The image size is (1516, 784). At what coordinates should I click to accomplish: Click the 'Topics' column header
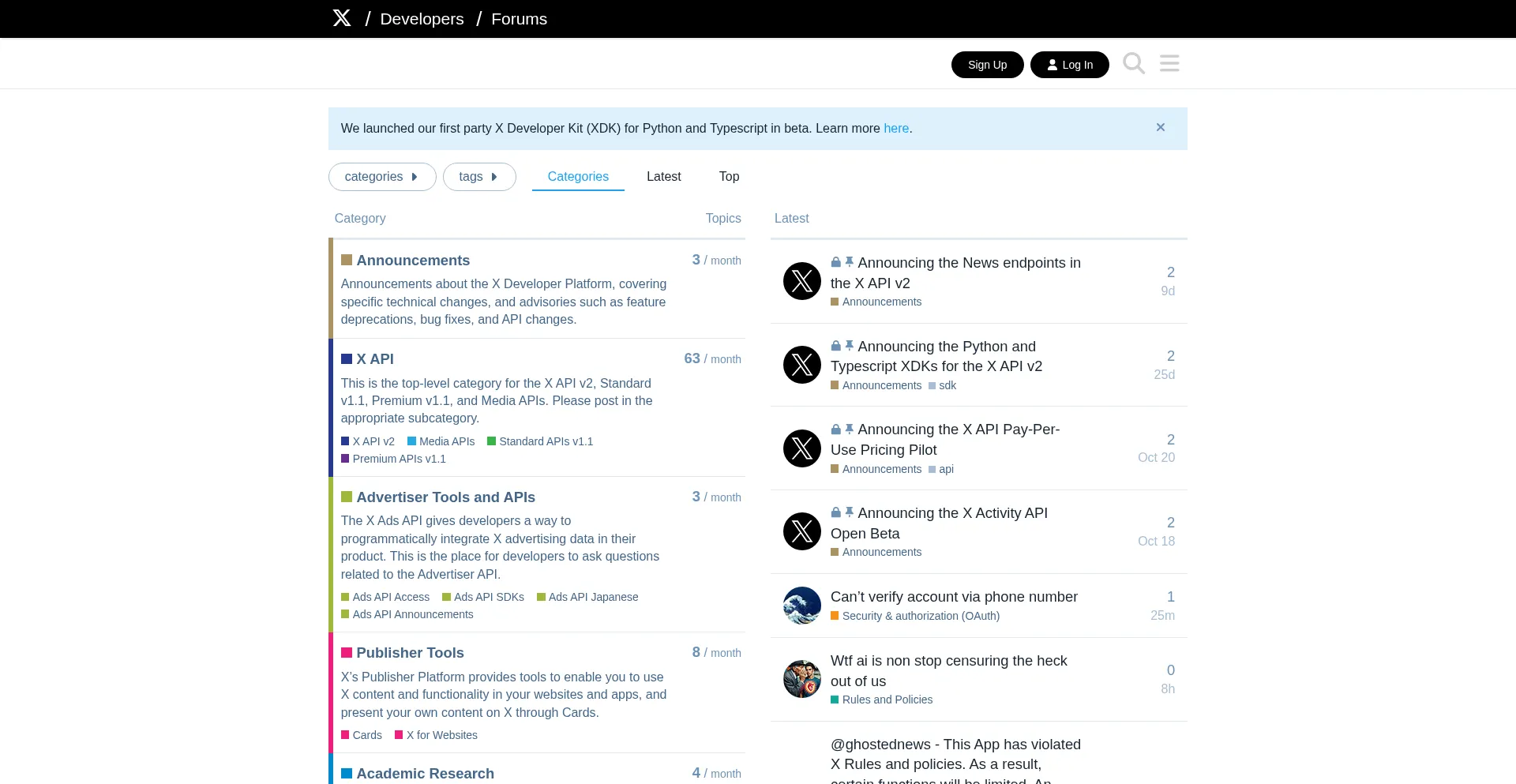(x=723, y=218)
